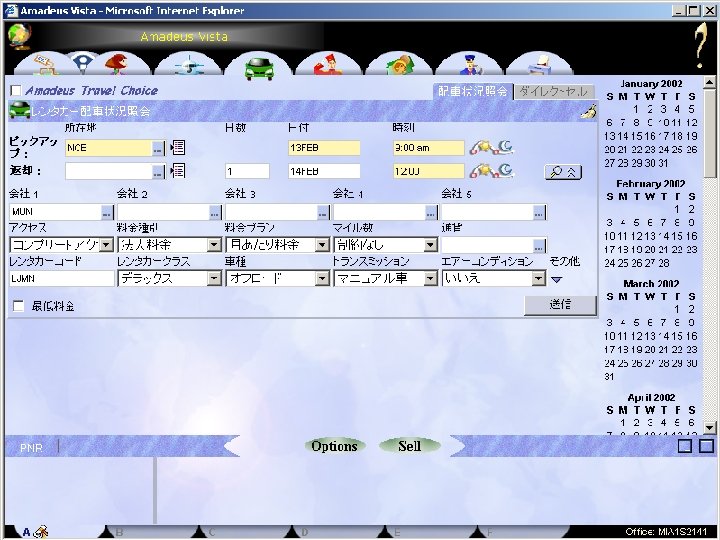The height and width of the screenshot is (540, 720).
Task: Click the 日数 field containing 1
Action: click(248, 171)
